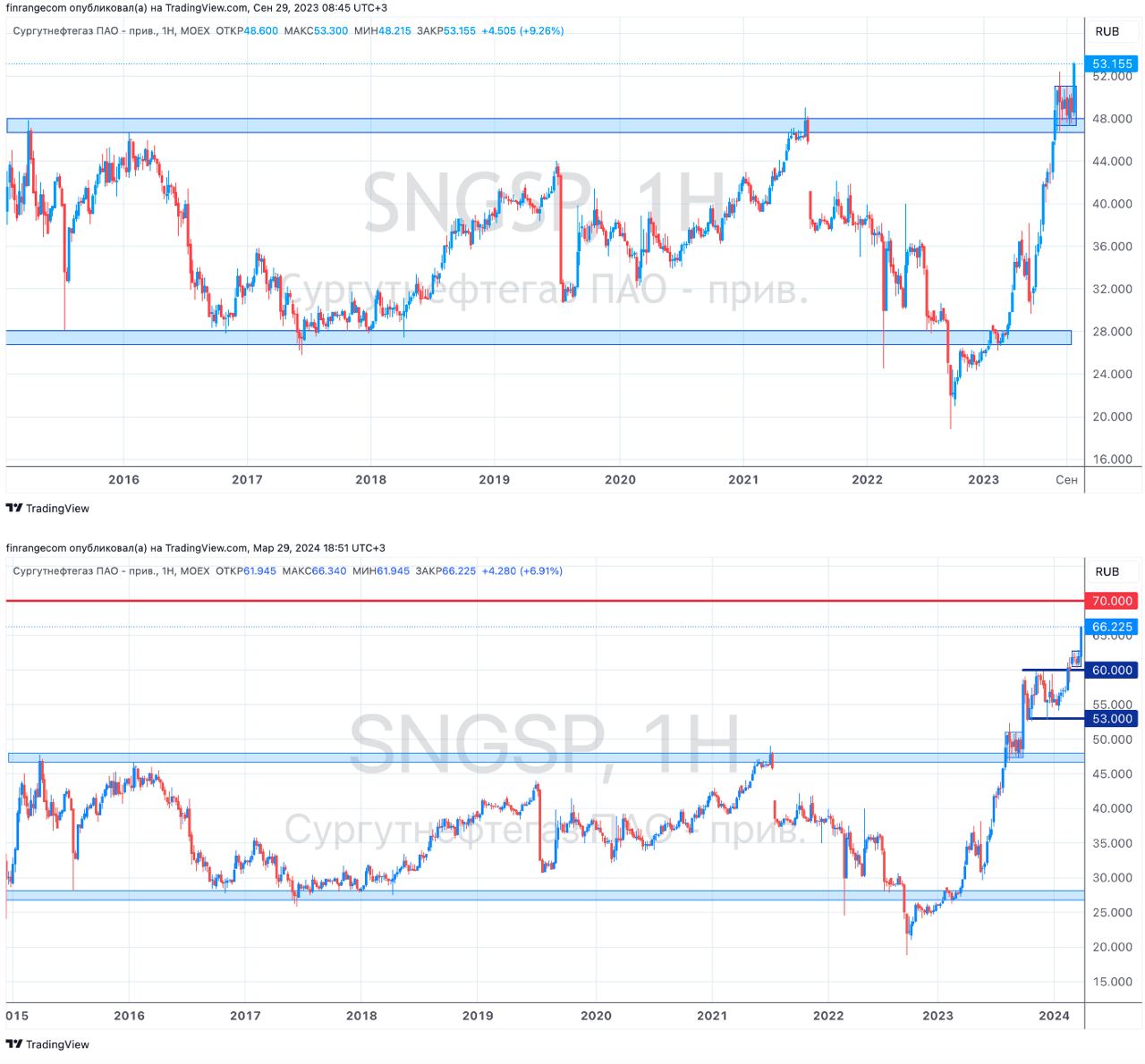Viewport: 1145px width, 1064px height.
Task: Click the 48.000 price axis label
Action: click(1112, 119)
